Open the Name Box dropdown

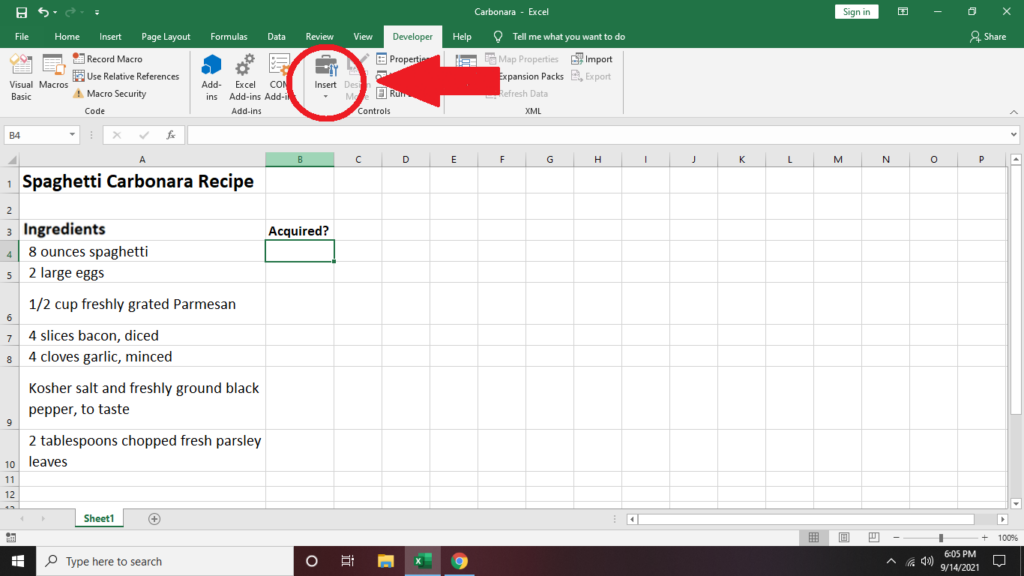(x=73, y=135)
